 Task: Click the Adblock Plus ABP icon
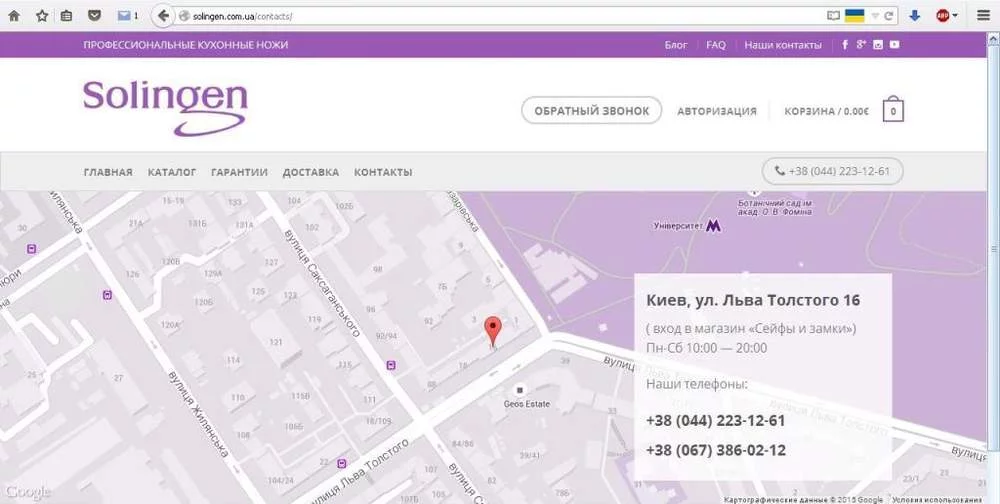943,16
